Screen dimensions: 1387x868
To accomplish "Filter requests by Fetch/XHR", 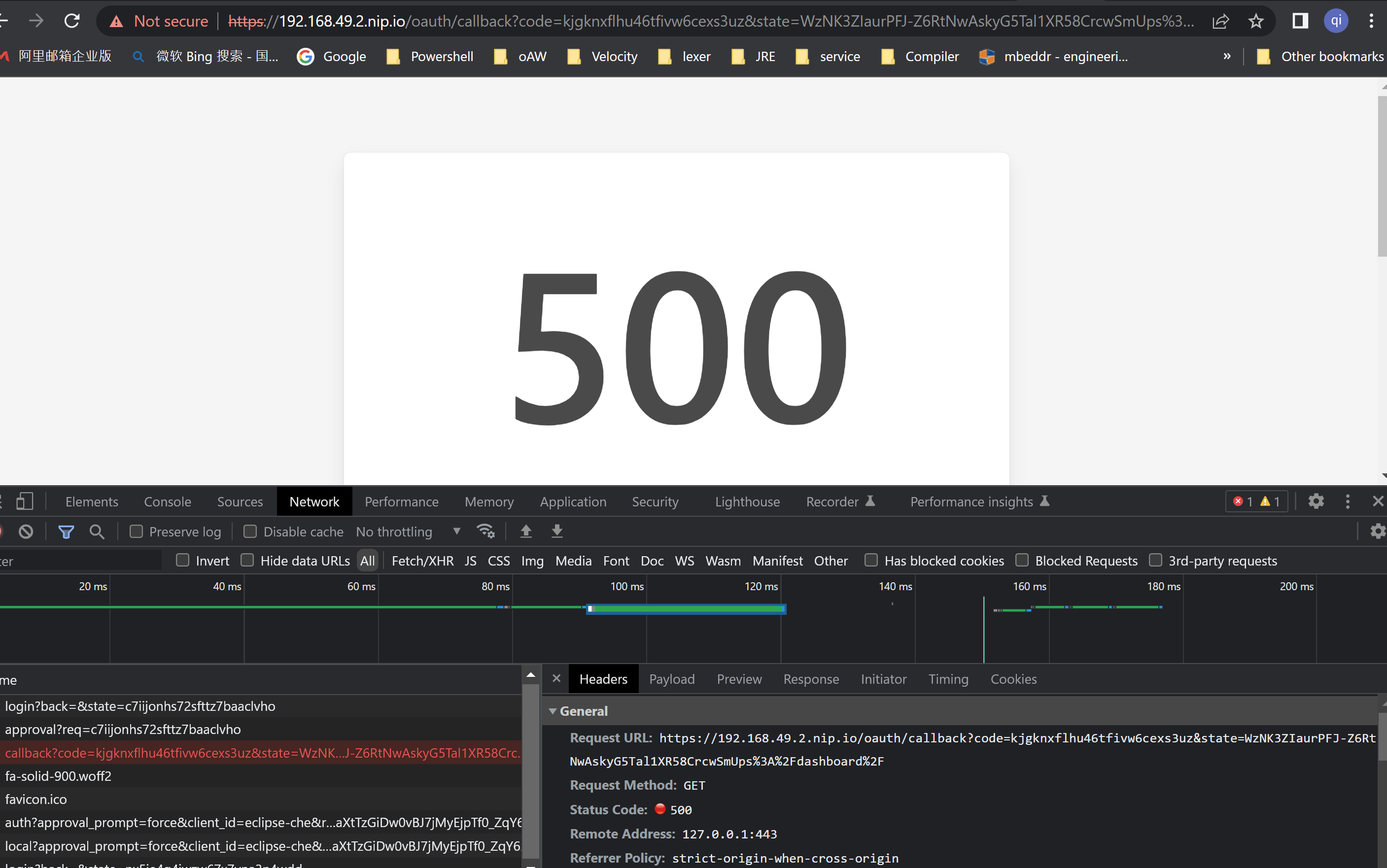I will coord(422,561).
